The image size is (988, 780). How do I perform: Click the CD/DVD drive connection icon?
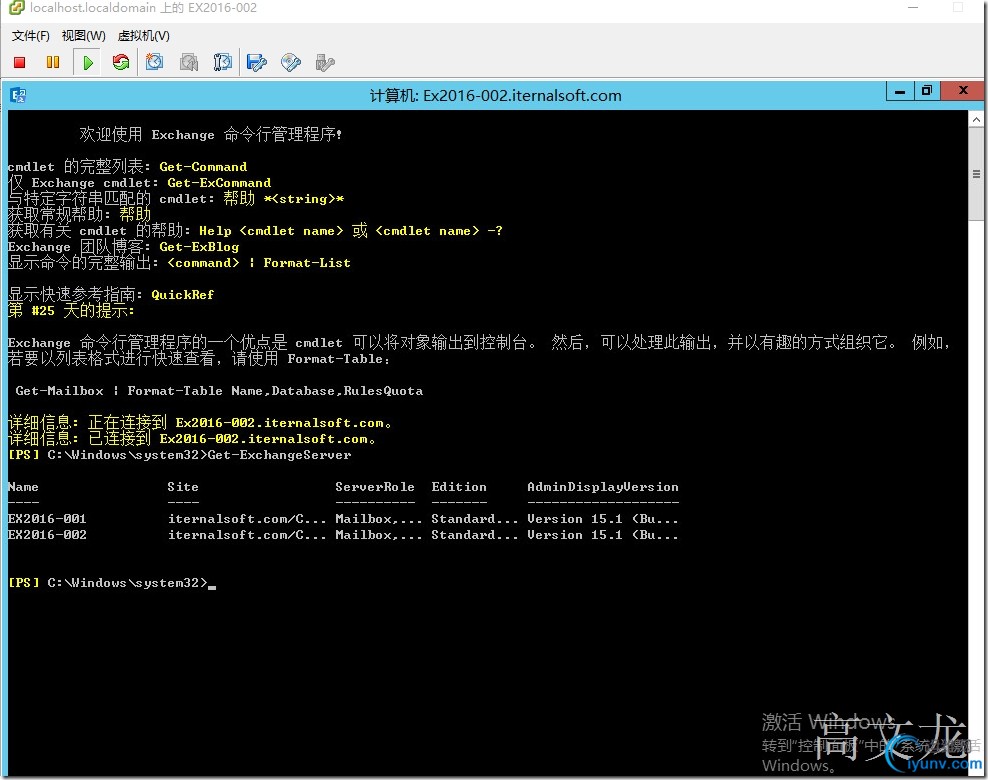coord(290,62)
